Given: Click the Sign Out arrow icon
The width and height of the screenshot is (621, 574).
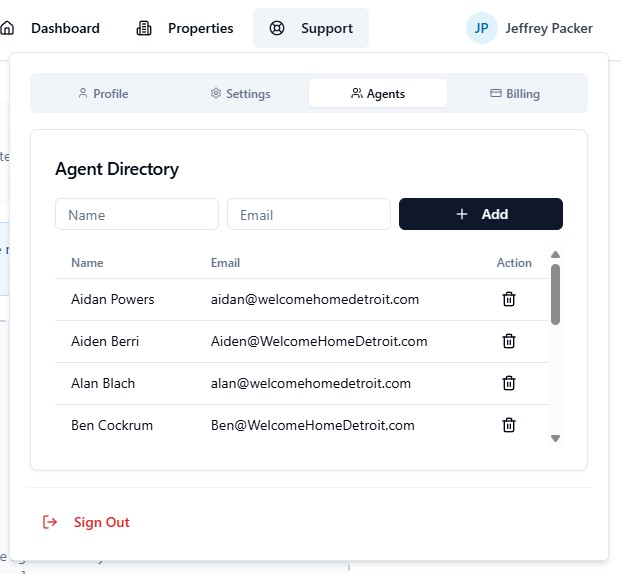Looking at the screenshot, I should click(50, 522).
